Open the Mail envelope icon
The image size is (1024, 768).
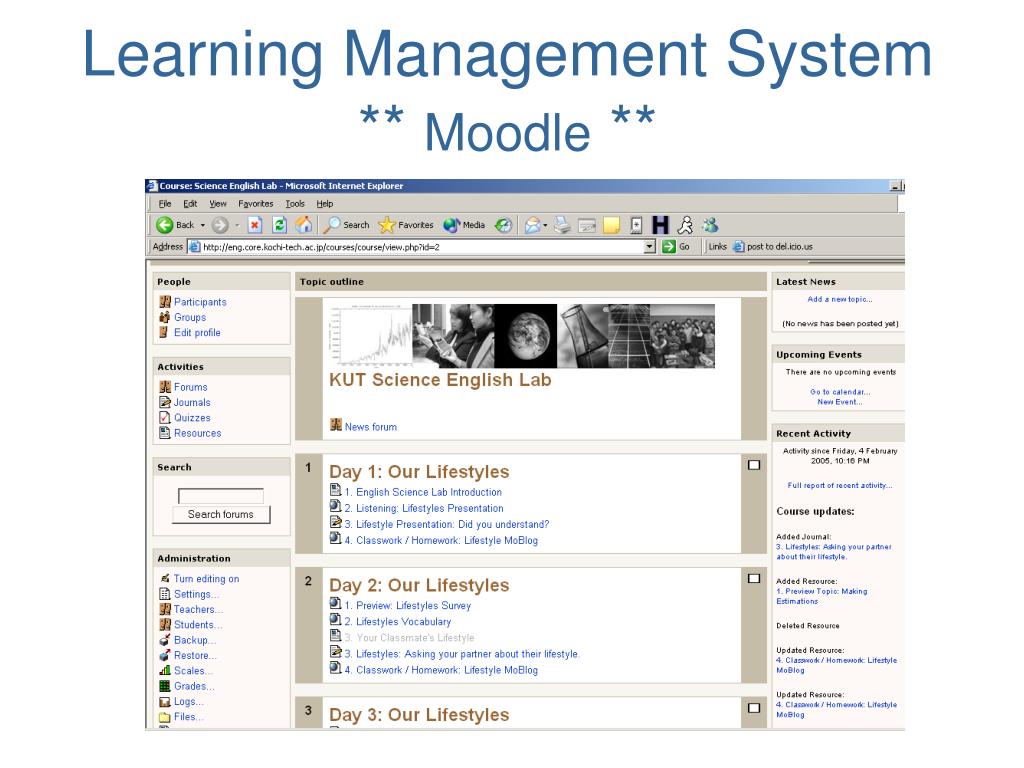click(x=533, y=225)
